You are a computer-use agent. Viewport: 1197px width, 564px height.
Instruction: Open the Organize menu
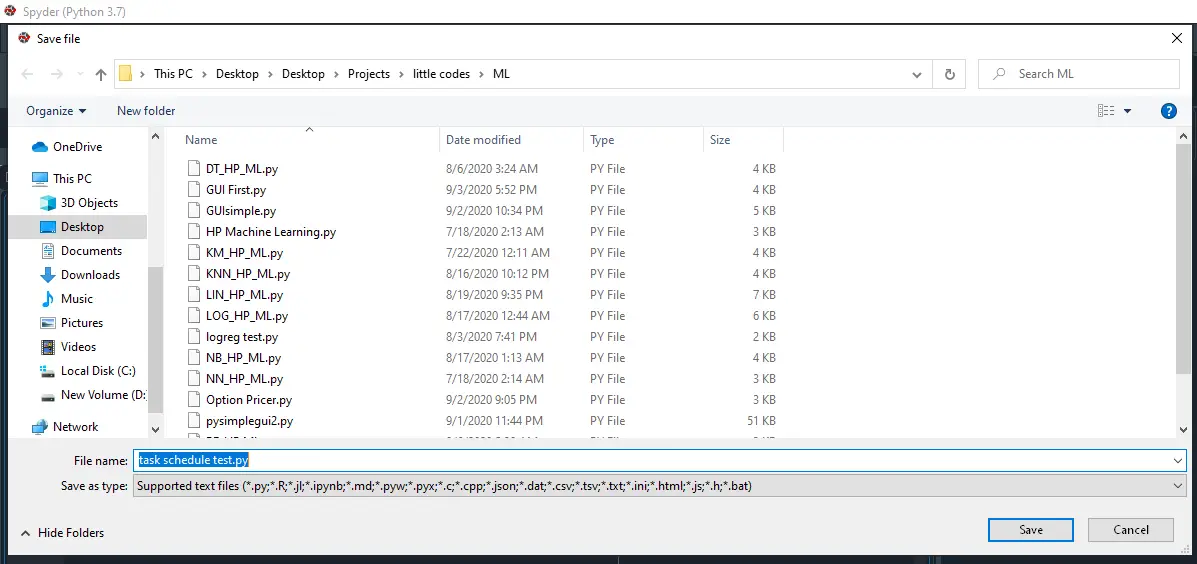56,111
